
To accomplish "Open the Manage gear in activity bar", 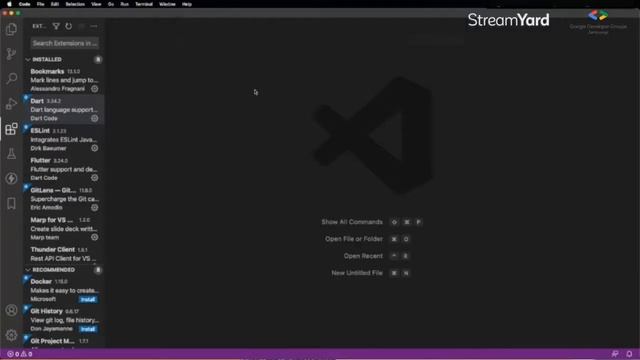I will point(11,335).
